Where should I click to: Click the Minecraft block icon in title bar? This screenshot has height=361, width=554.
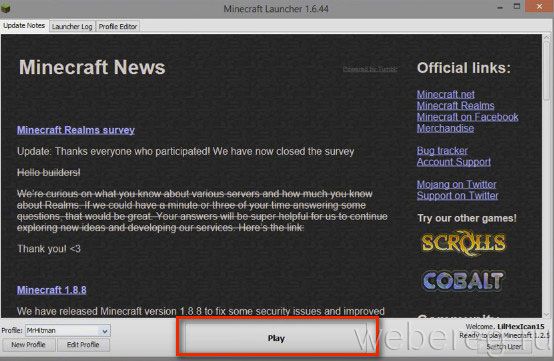tap(6, 7)
